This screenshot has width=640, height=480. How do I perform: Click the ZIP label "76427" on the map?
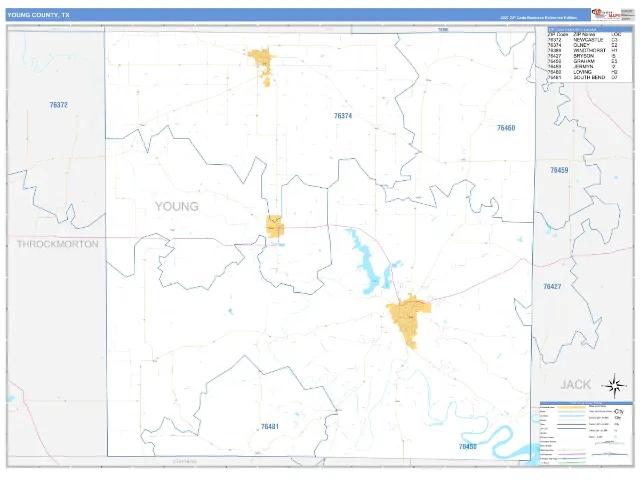(552, 287)
